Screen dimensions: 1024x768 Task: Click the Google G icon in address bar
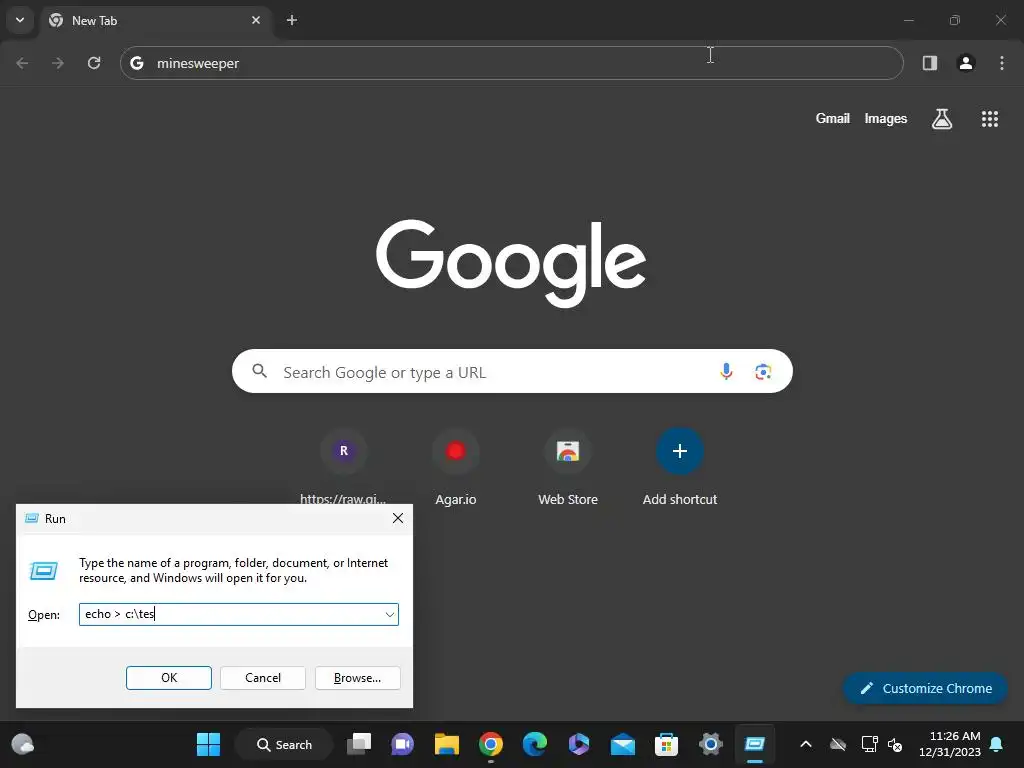tap(136, 63)
